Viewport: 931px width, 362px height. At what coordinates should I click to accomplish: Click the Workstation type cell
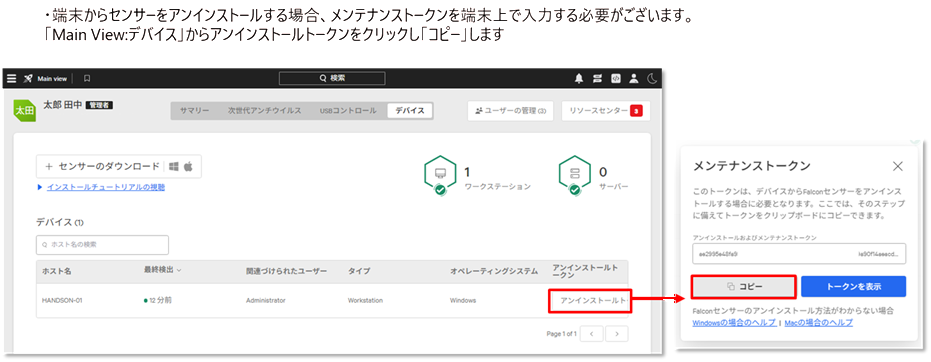coord(365,300)
